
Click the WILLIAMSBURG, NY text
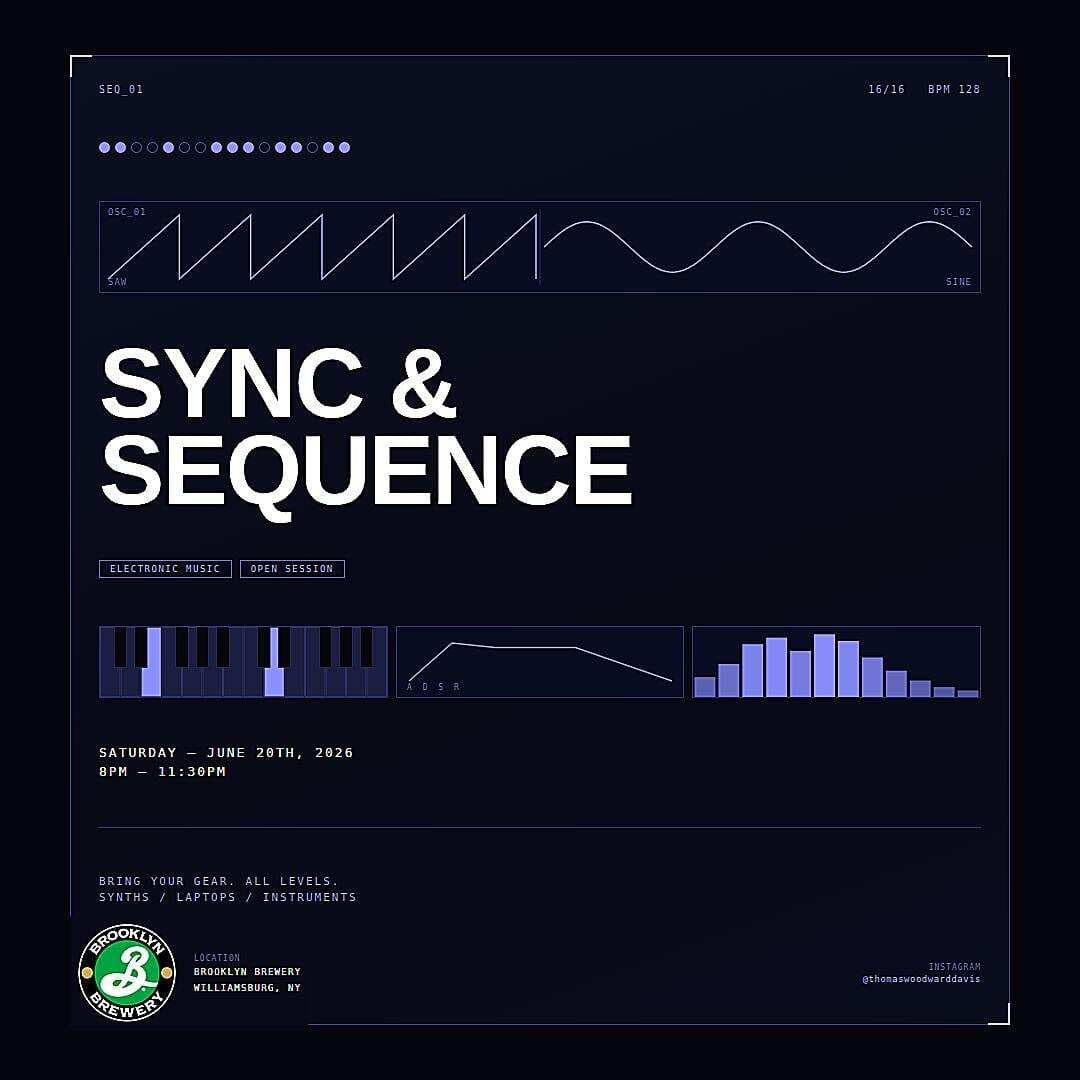(x=247, y=988)
